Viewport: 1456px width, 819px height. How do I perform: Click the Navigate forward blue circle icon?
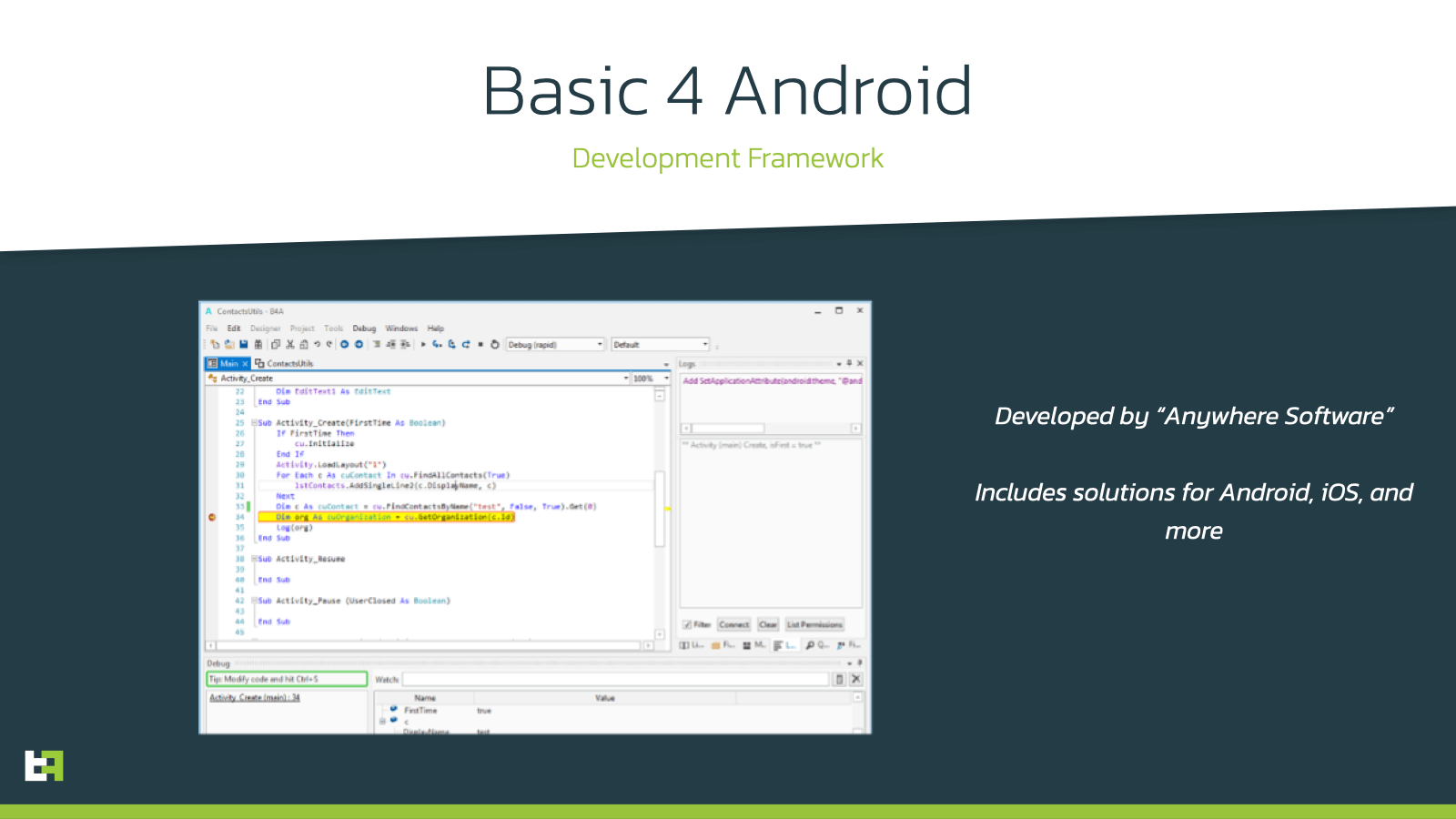pyautogui.click(x=359, y=344)
